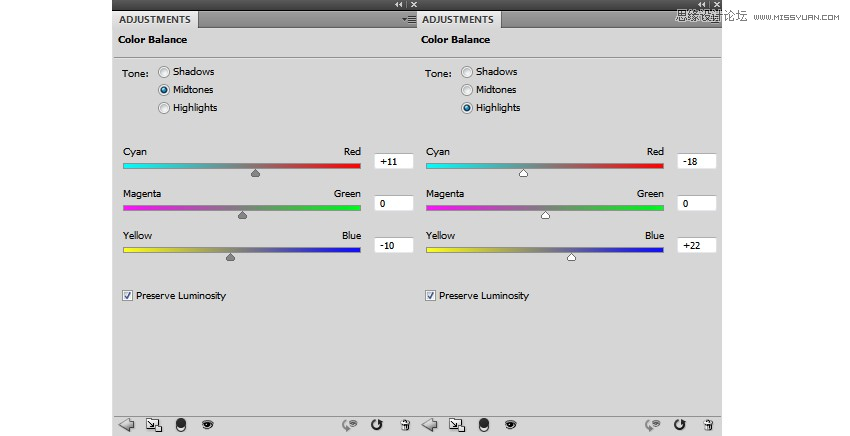Select Midtones tone in right panel
Image resolution: width=850 pixels, height=436 pixels.
pos(467,89)
